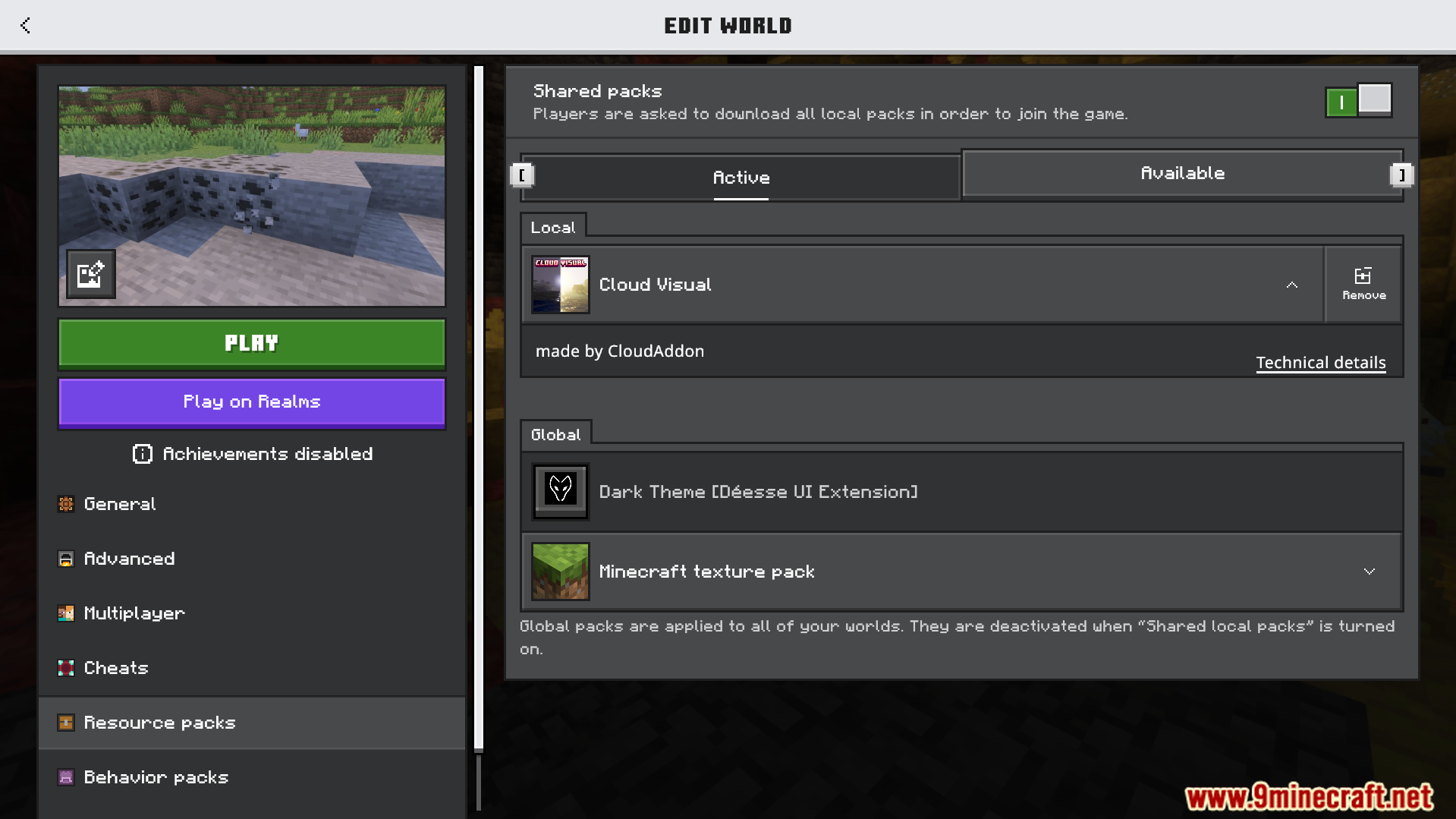This screenshot has width=1456, height=819.
Task: Click the Resource packs chest icon
Action: click(x=66, y=723)
